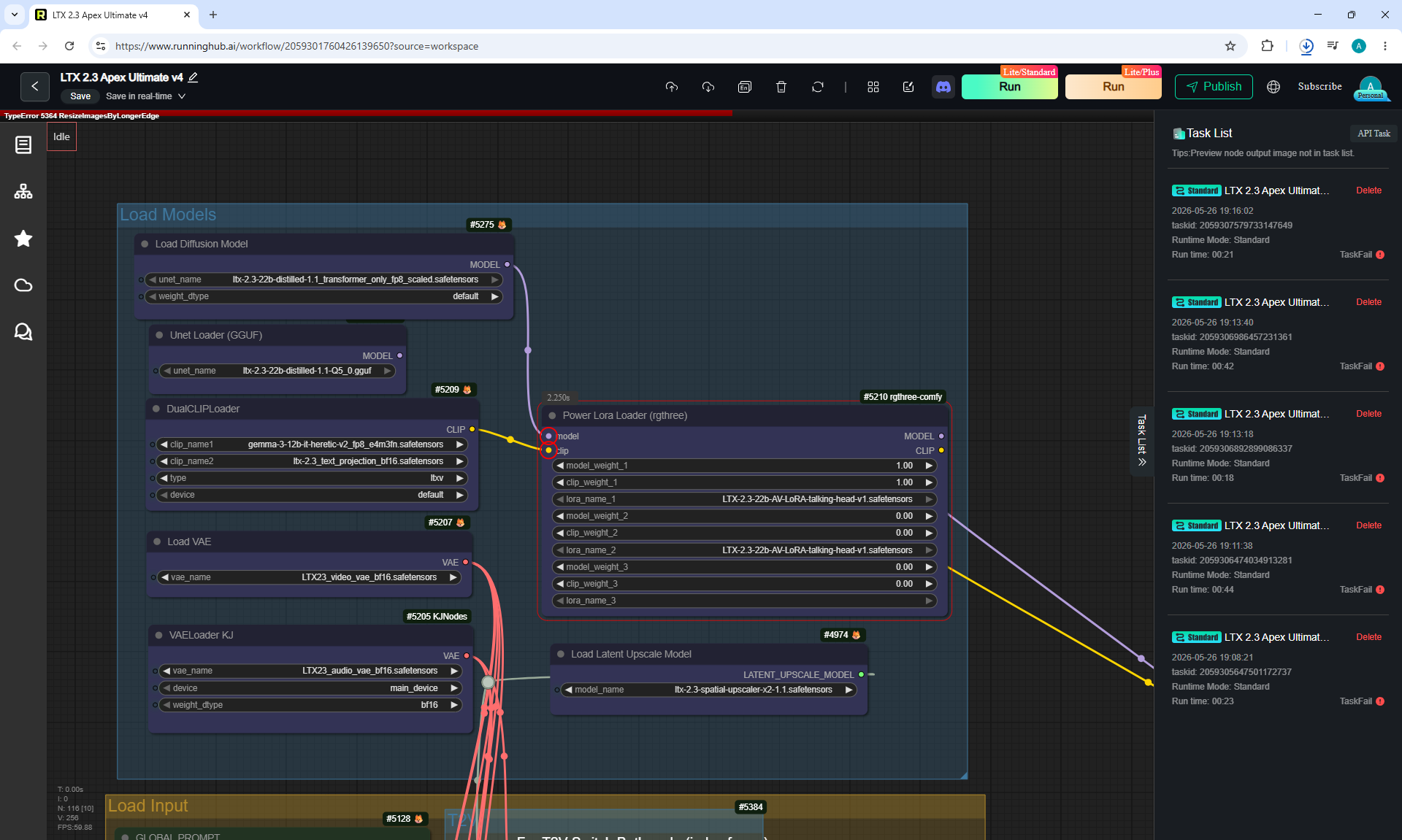This screenshot has height=840, width=1402.
Task: Click the language translate icon in the header
Action: pyautogui.click(x=745, y=87)
